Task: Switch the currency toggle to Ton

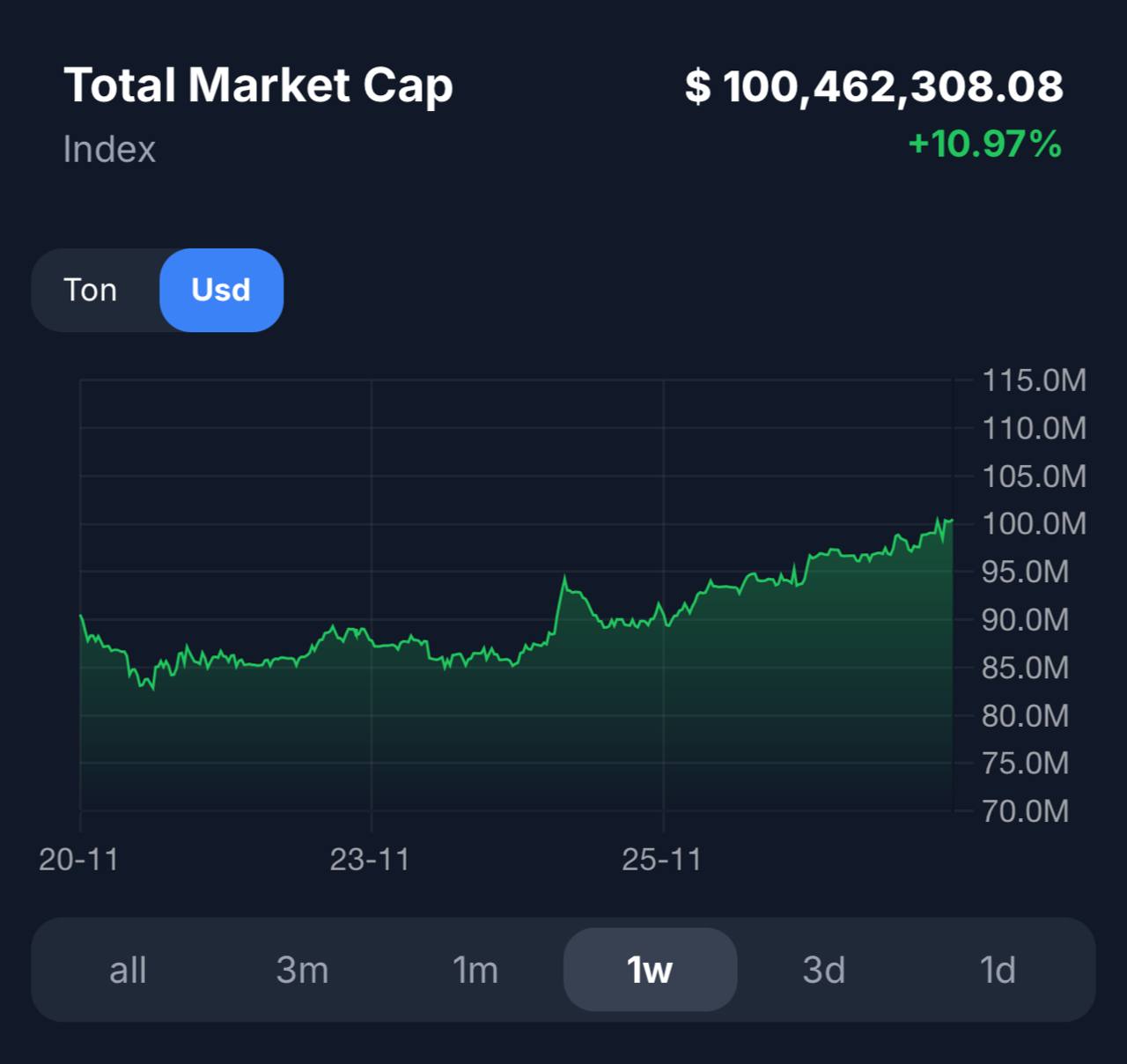Action: [x=91, y=290]
